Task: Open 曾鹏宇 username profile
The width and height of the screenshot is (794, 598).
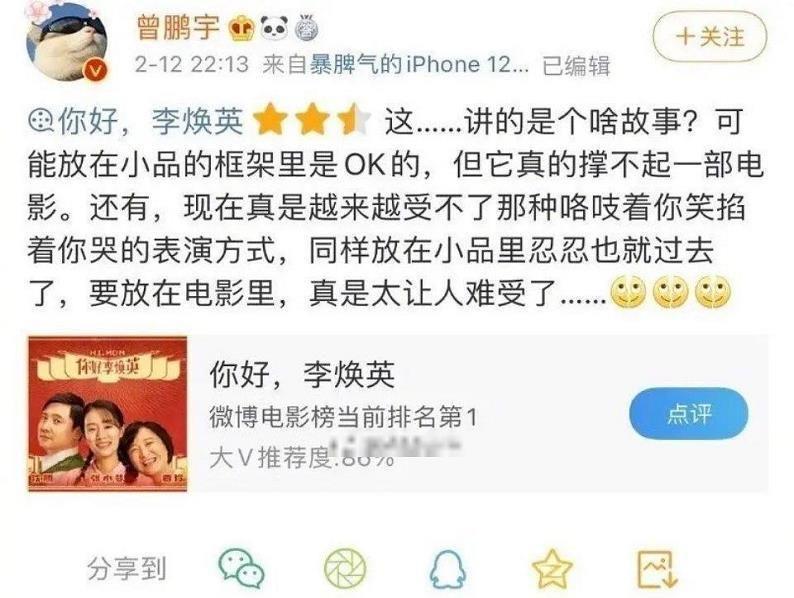Action: (x=178, y=27)
